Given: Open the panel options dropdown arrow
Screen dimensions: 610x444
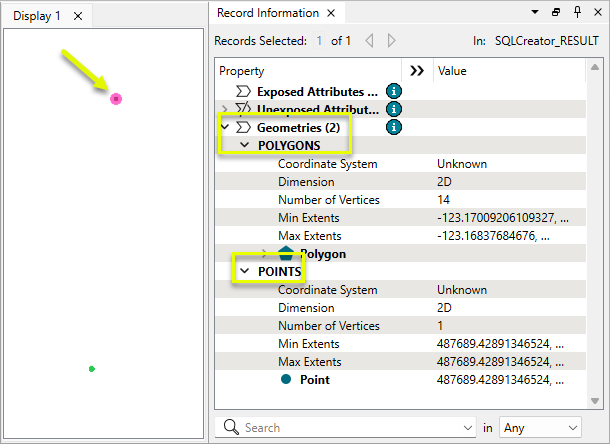Looking at the screenshot, I should 532,13.
